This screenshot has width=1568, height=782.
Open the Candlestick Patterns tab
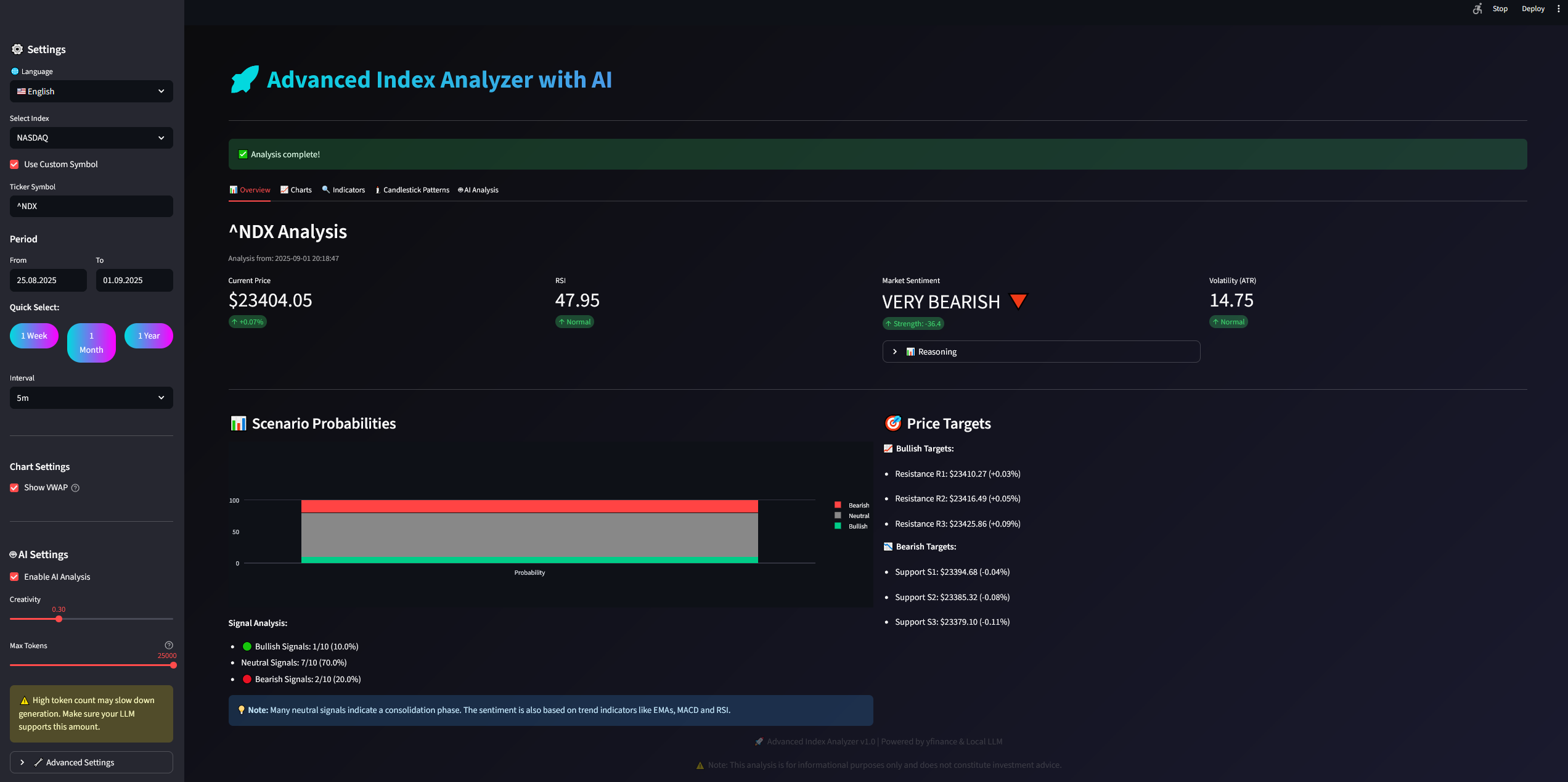(412, 190)
